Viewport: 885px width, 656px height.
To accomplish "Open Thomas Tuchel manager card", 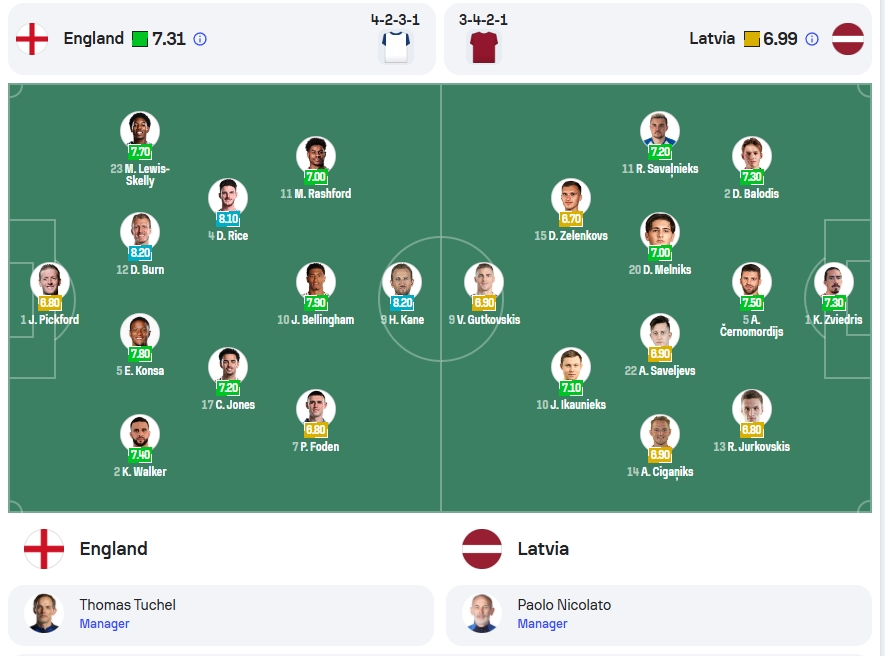I will click(221, 615).
